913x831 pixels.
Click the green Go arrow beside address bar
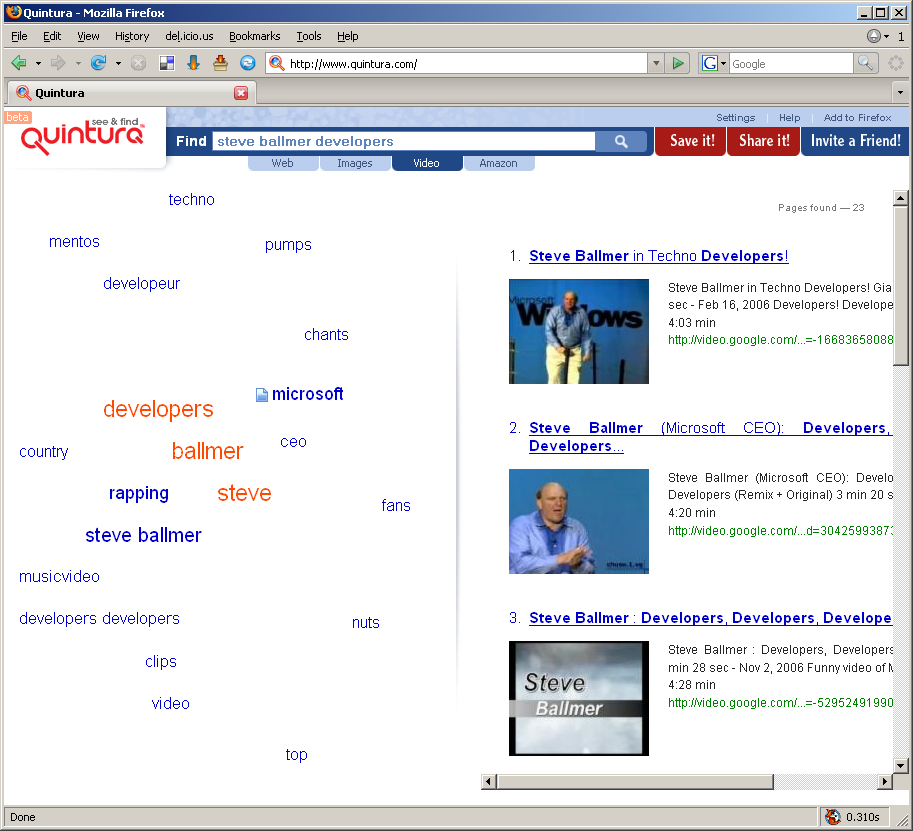(x=678, y=63)
